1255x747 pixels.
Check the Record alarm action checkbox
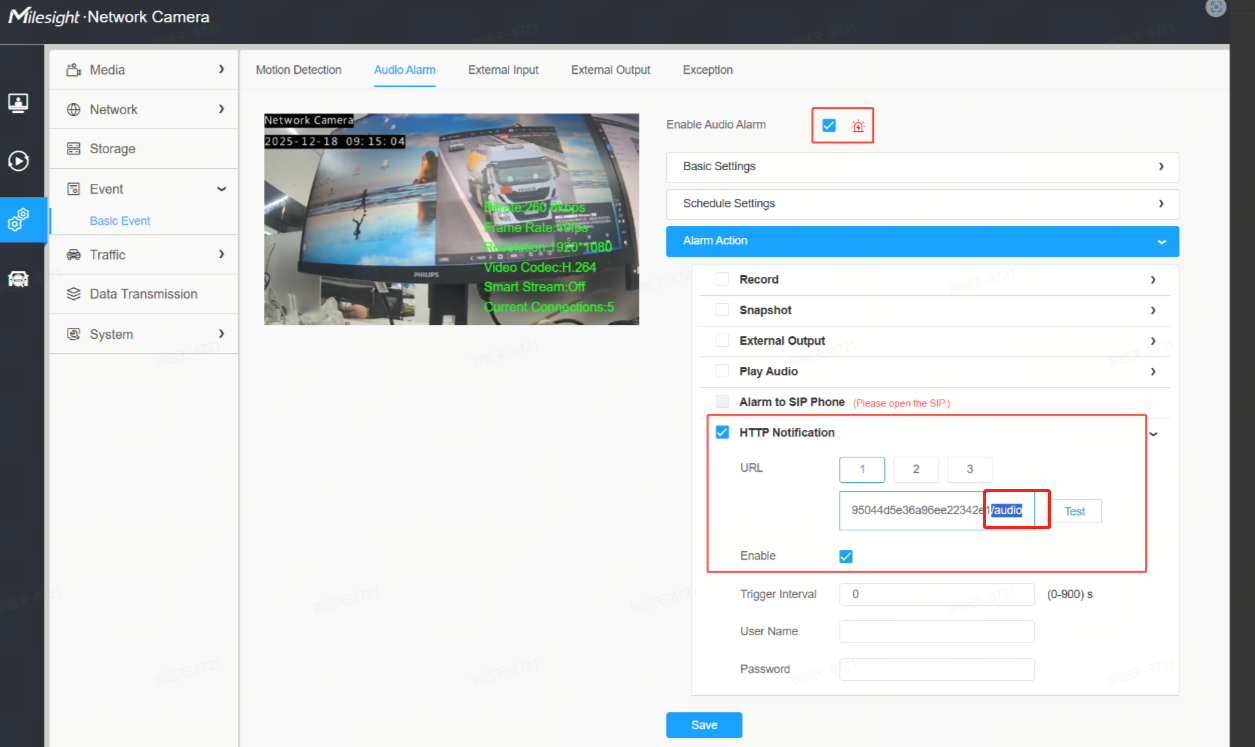722,280
